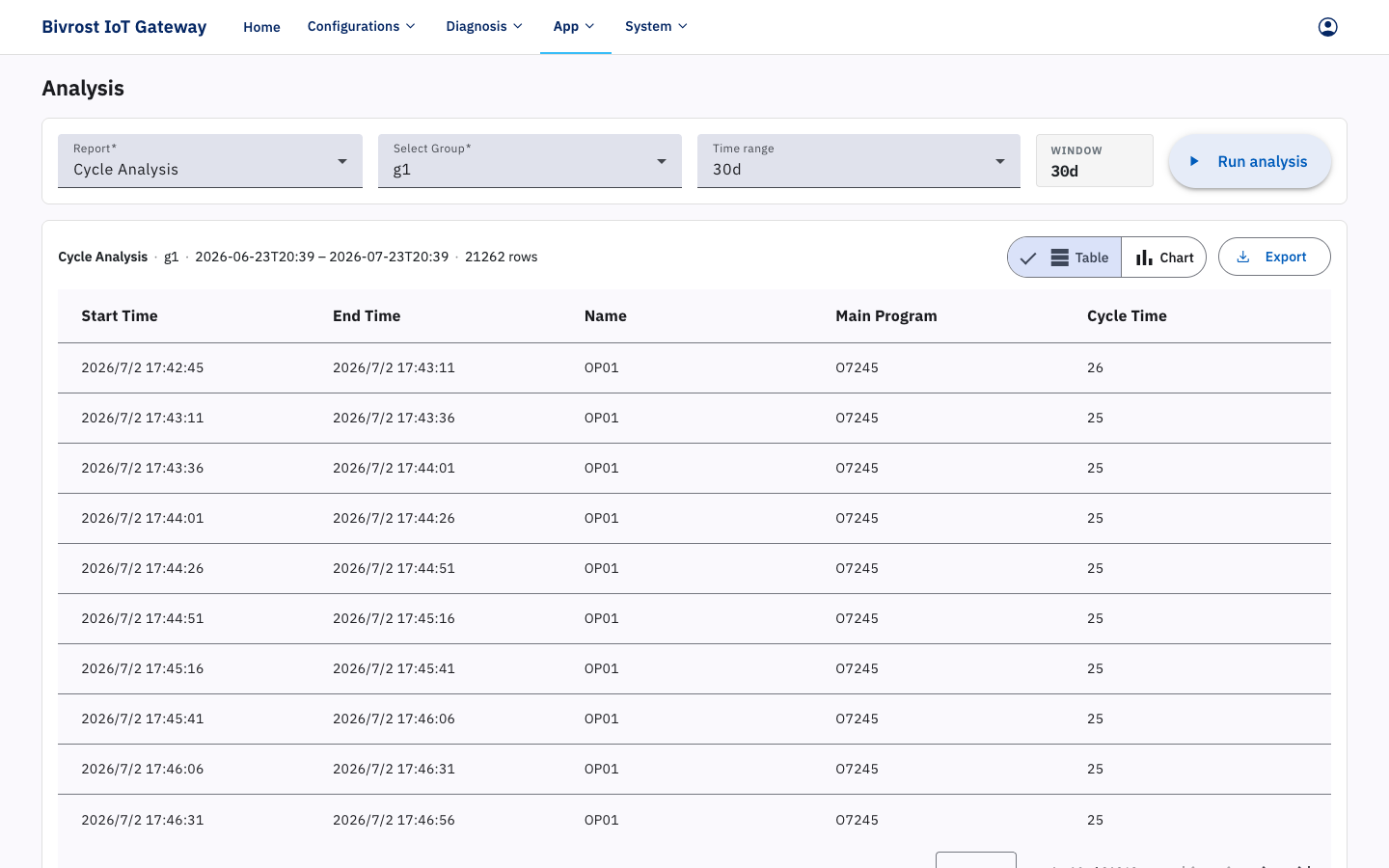Image resolution: width=1389 pixels, height=868 pixels.
Task: Expand the System menu chevron
Action: (683, 26)
